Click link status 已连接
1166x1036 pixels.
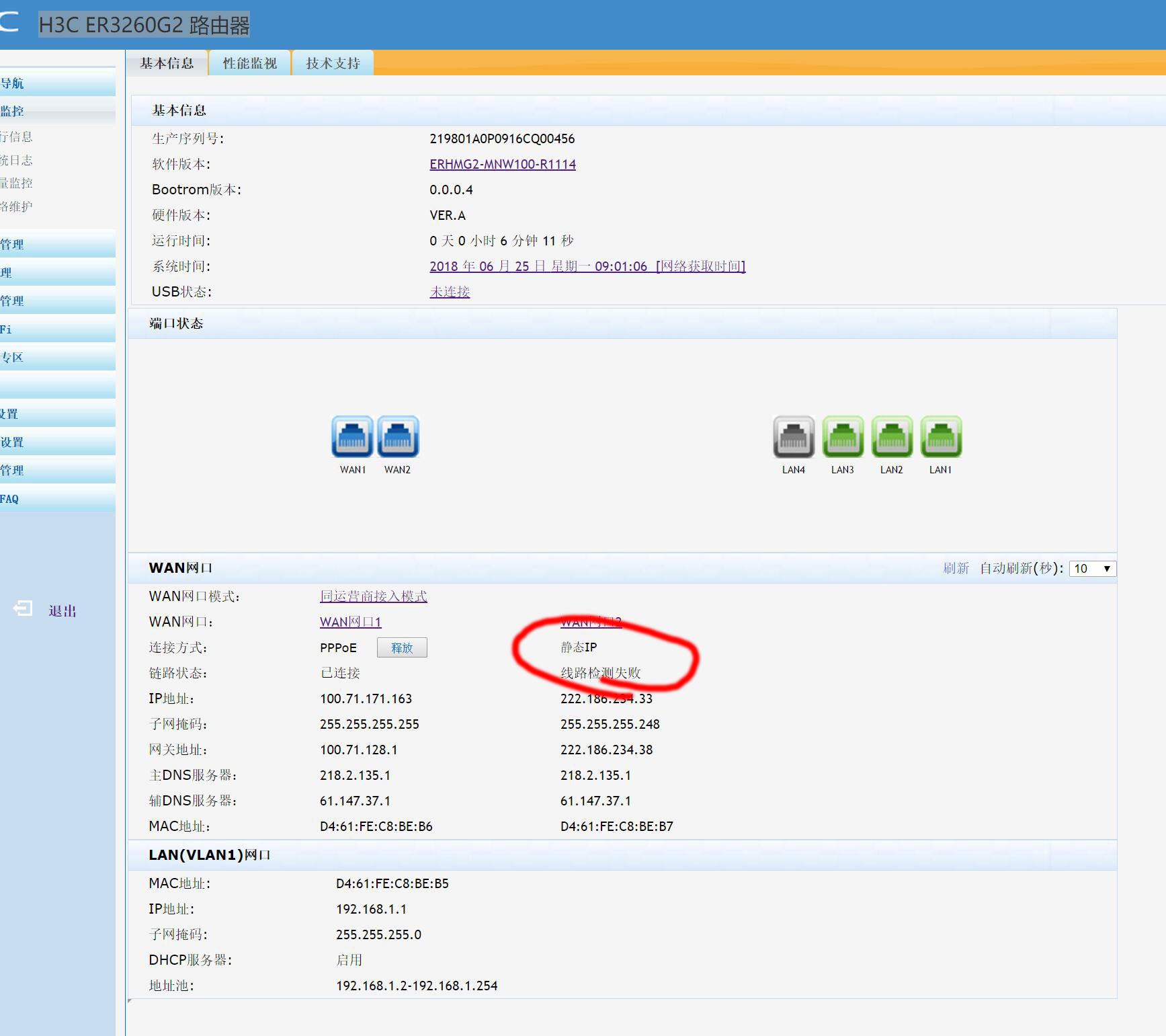(x=340, y=673)
